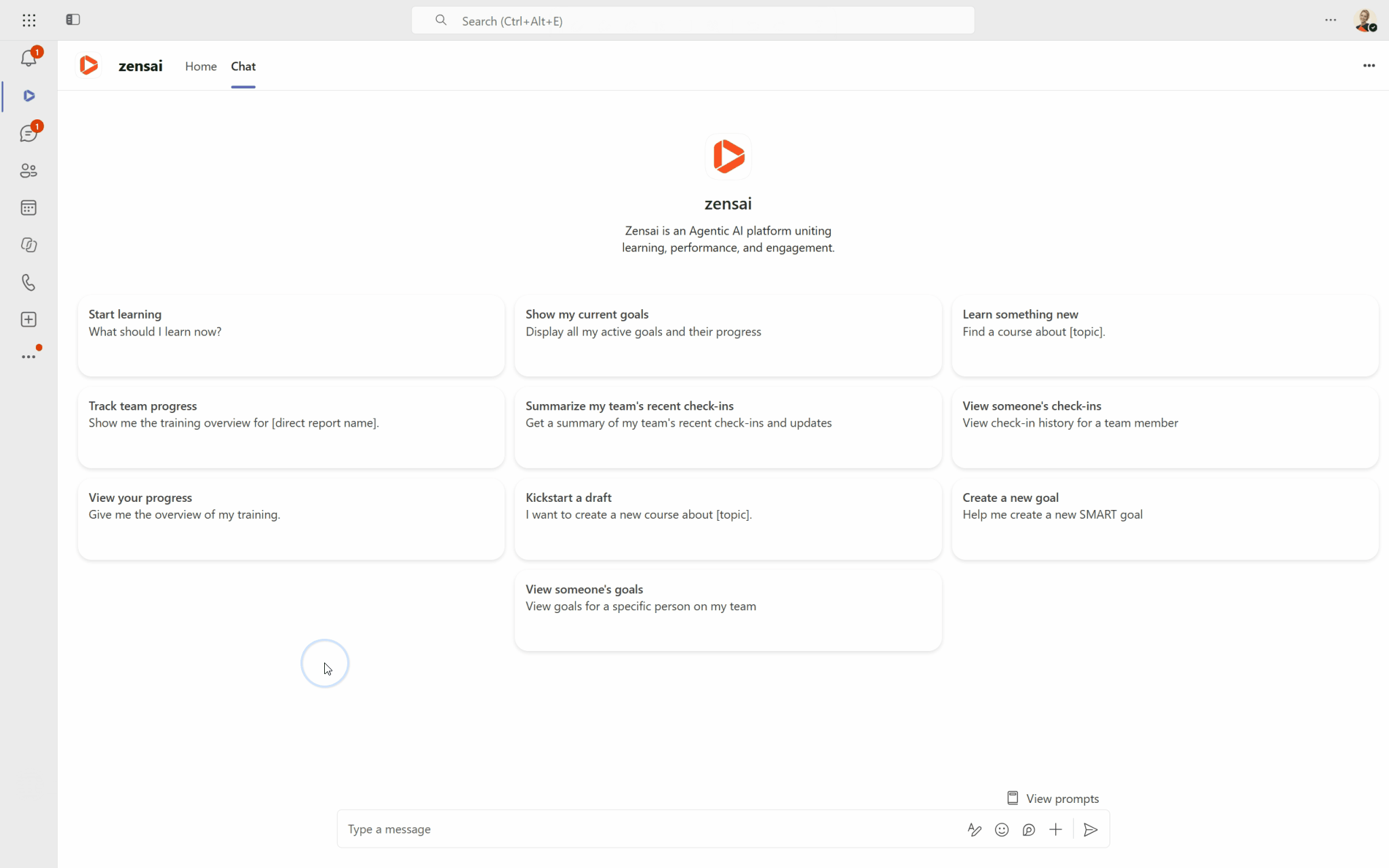Choose the Start learning prompt card

pyautogui.click(x=291, y=336)
